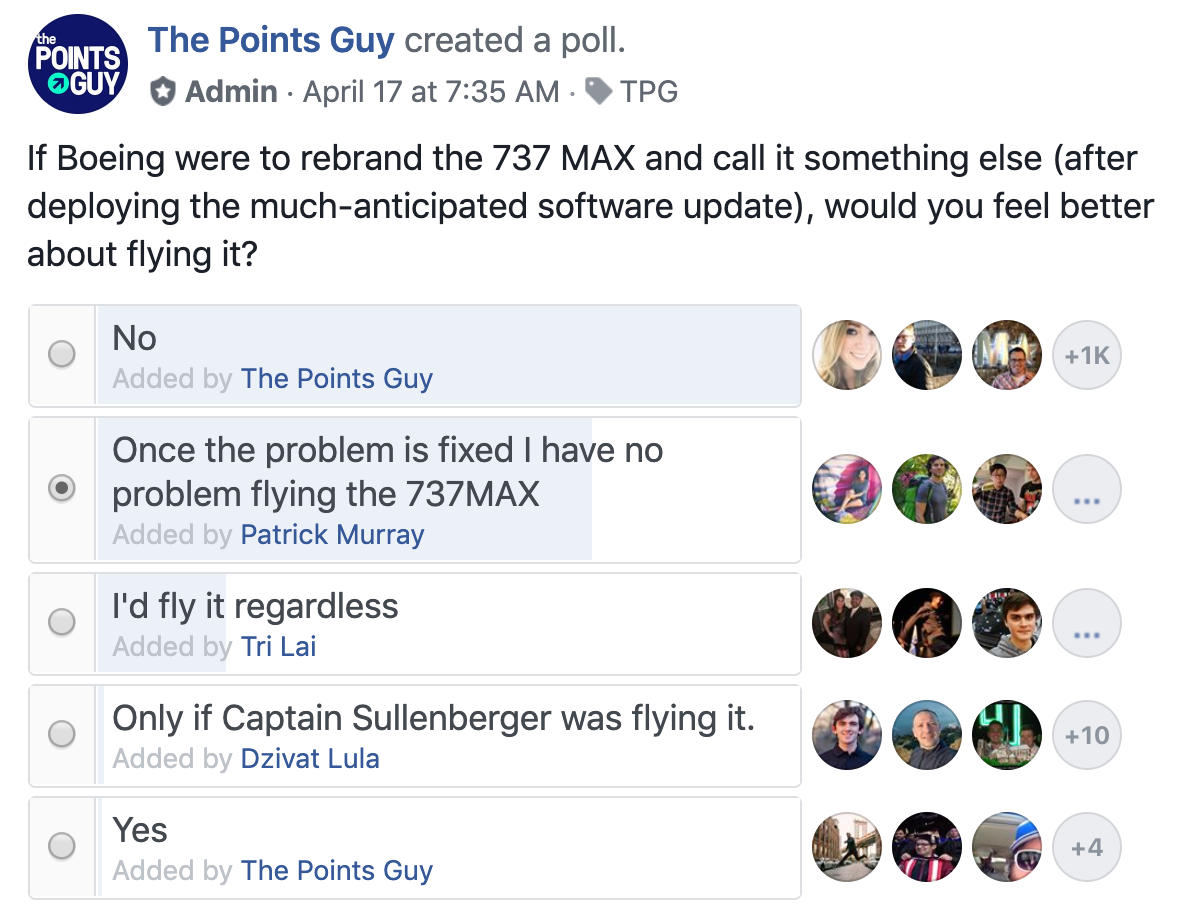Open Patrick Murray's profile link
The width and height of the screenshot is (1178, 906).
pyautogui.click(x=332, y=535)
